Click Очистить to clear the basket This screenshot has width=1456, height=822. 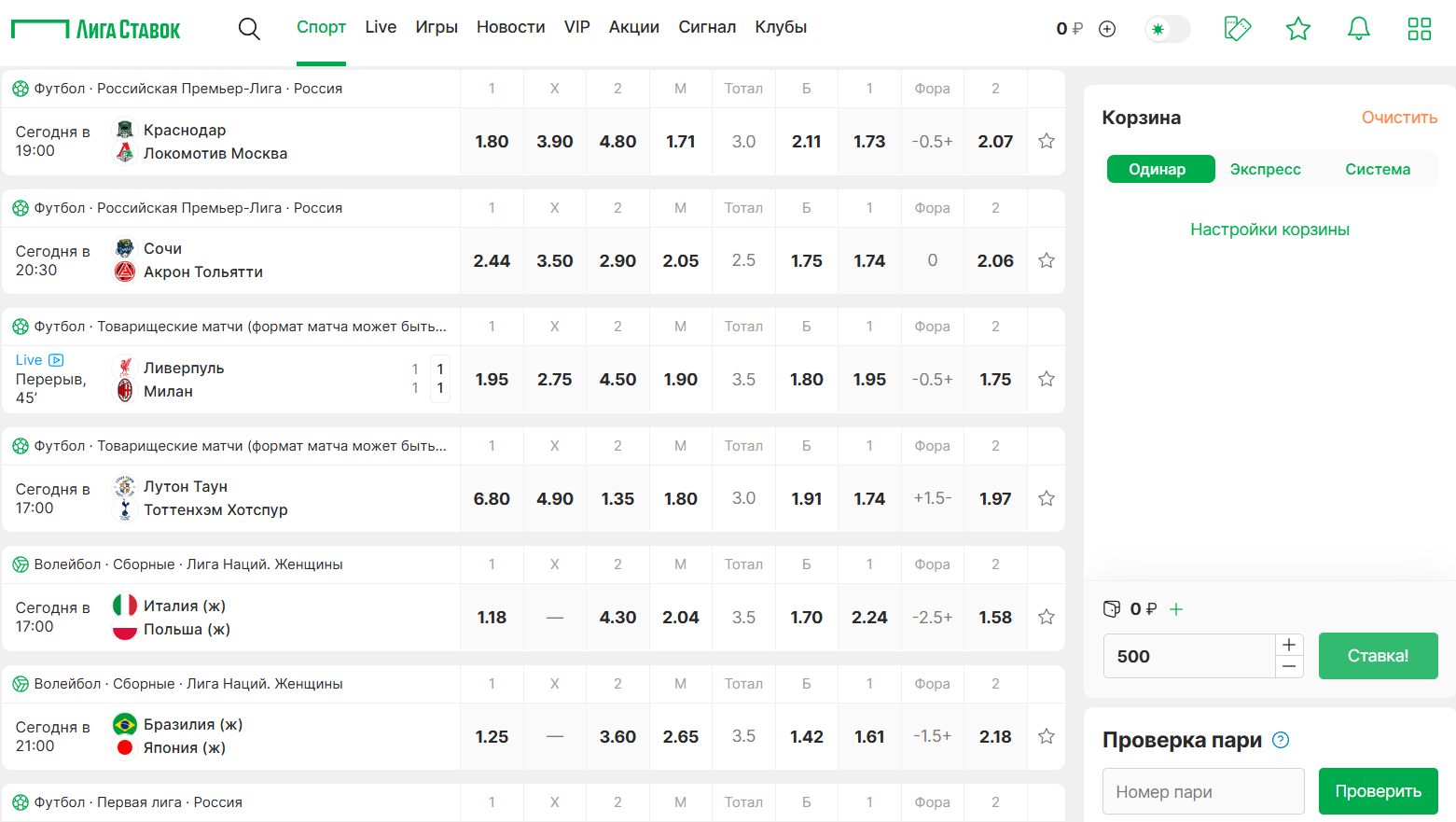click(1399, 118)
